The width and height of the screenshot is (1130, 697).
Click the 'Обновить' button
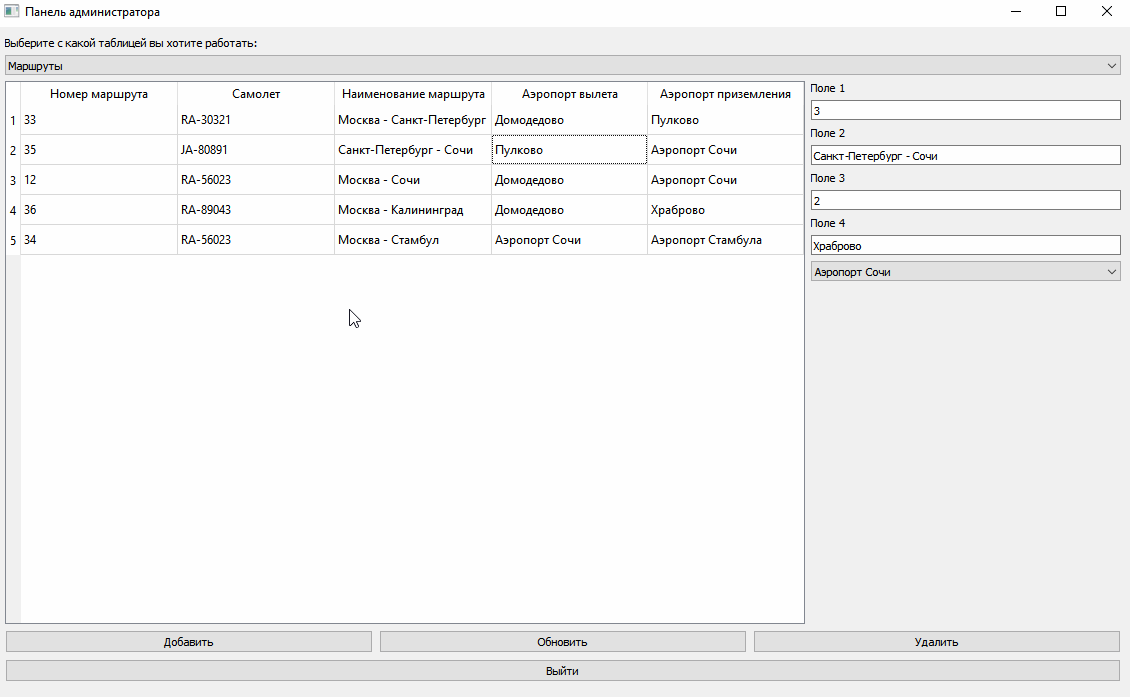(562, 641)
